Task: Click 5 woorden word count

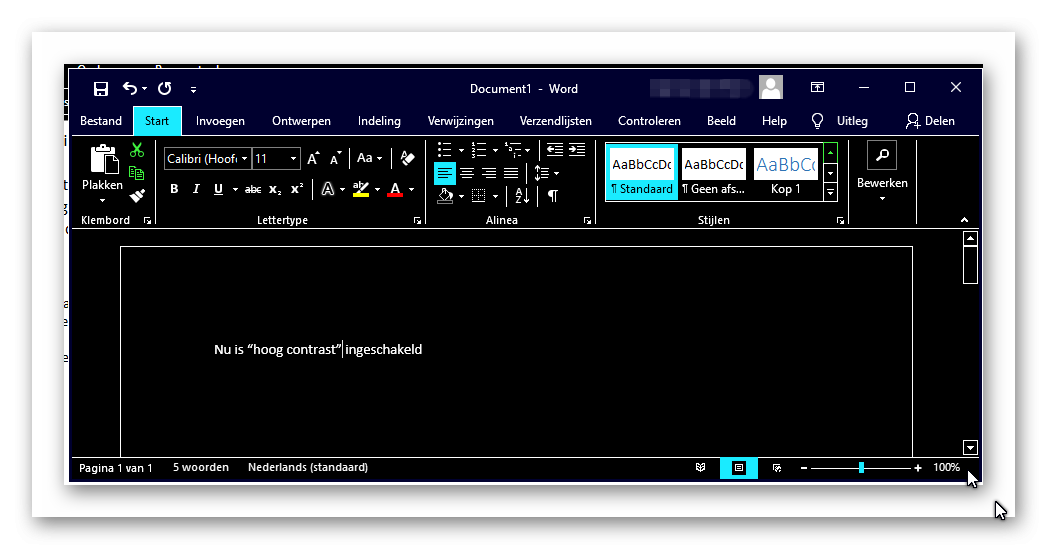Action: coord(201,468)
